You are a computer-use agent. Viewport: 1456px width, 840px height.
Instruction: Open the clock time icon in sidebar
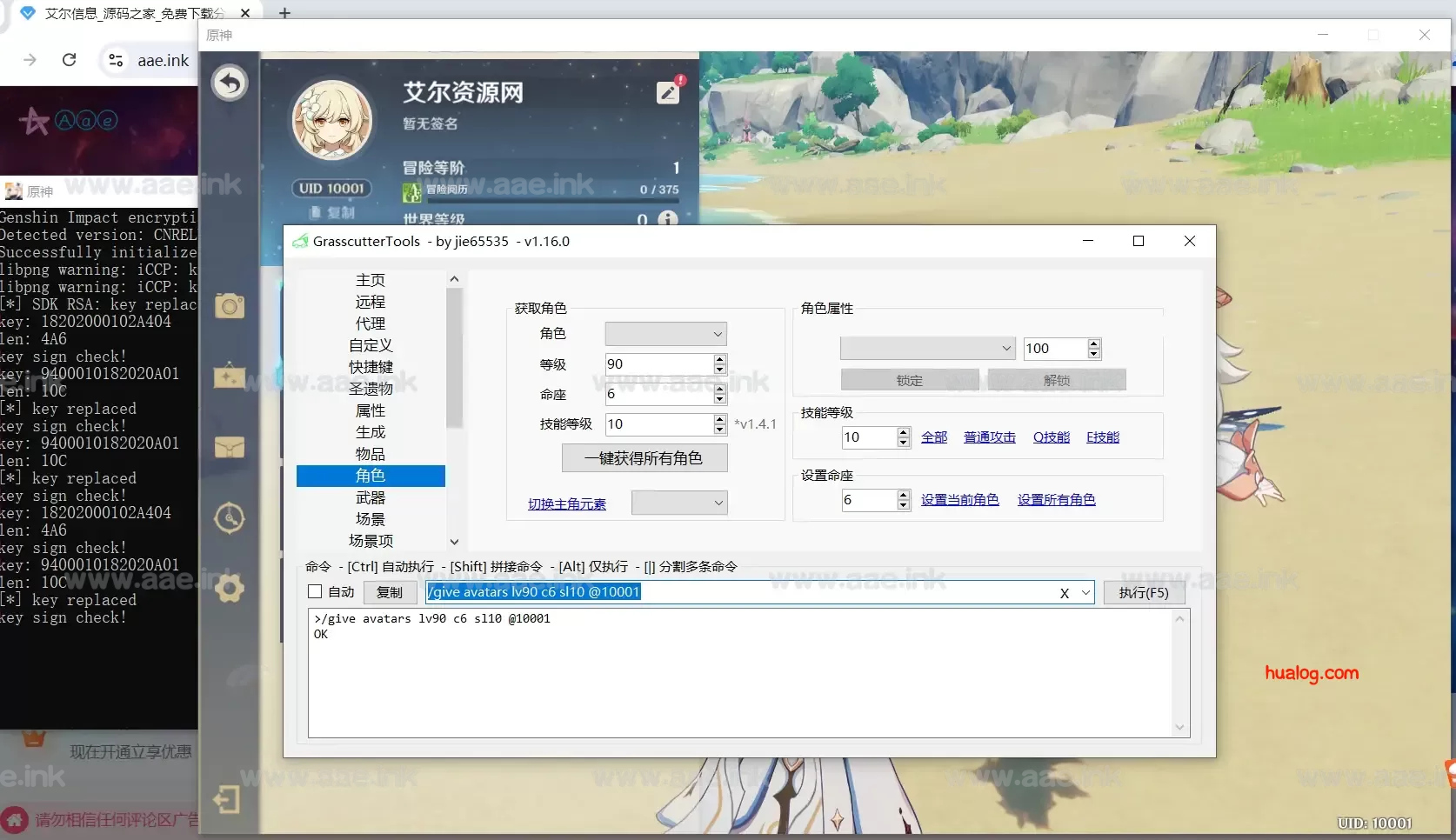230,518
